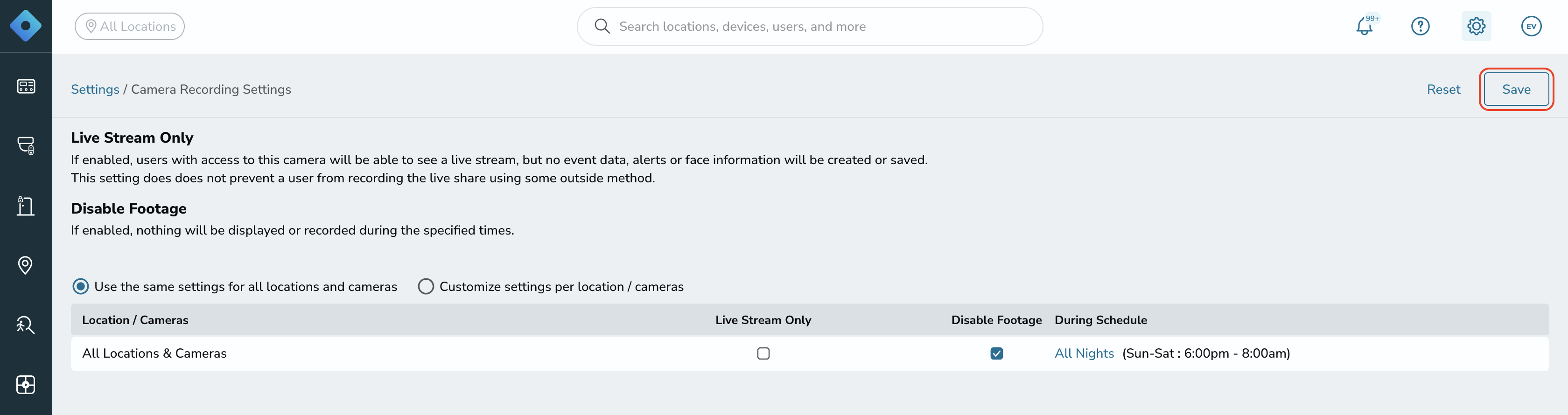
Task: Click the magnifier icon in search bar
Action: [x=602, y=26]
